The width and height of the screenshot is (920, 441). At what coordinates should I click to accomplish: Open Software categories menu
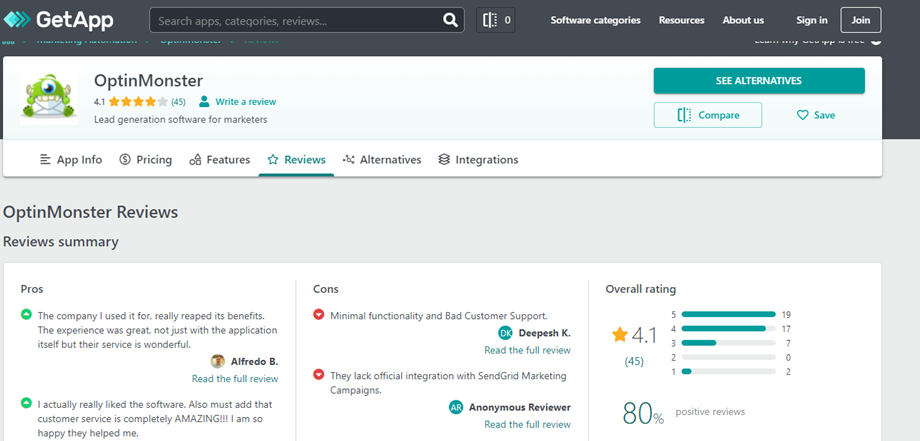coord(595,20)
